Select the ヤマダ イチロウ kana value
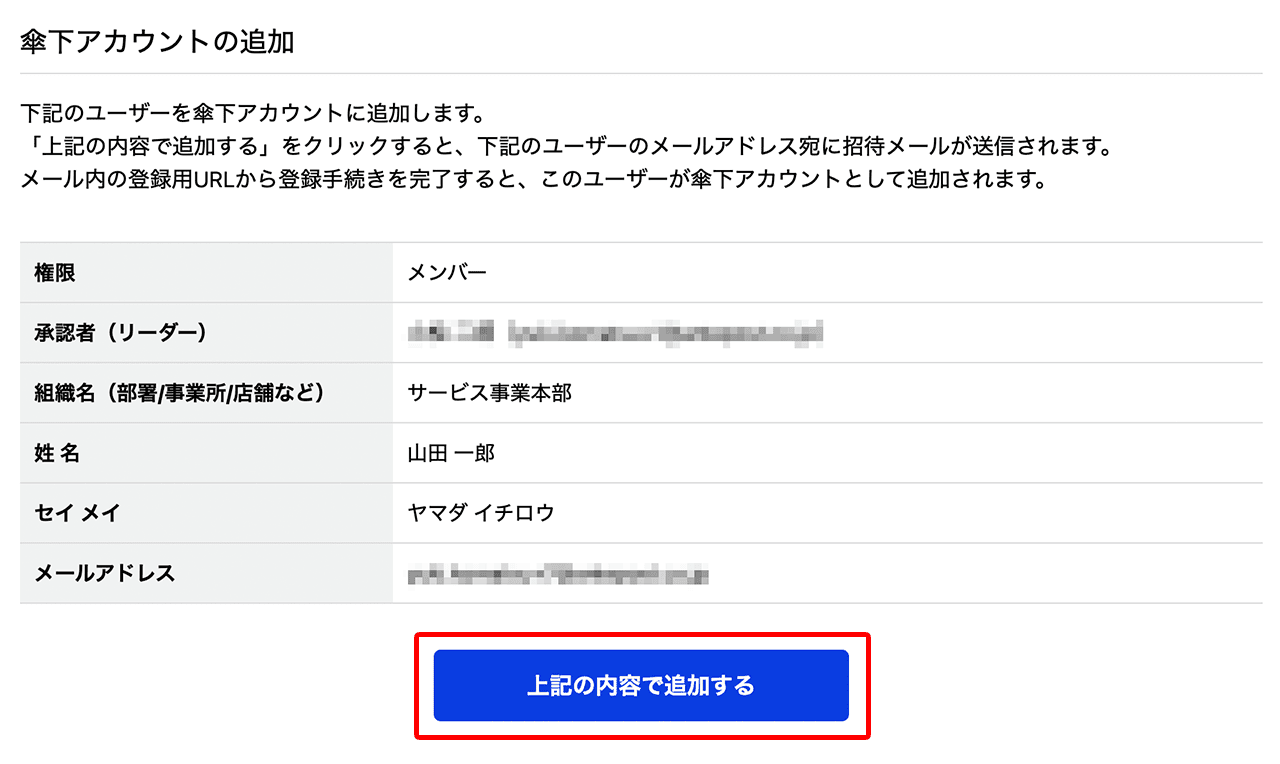 [481, 513]
